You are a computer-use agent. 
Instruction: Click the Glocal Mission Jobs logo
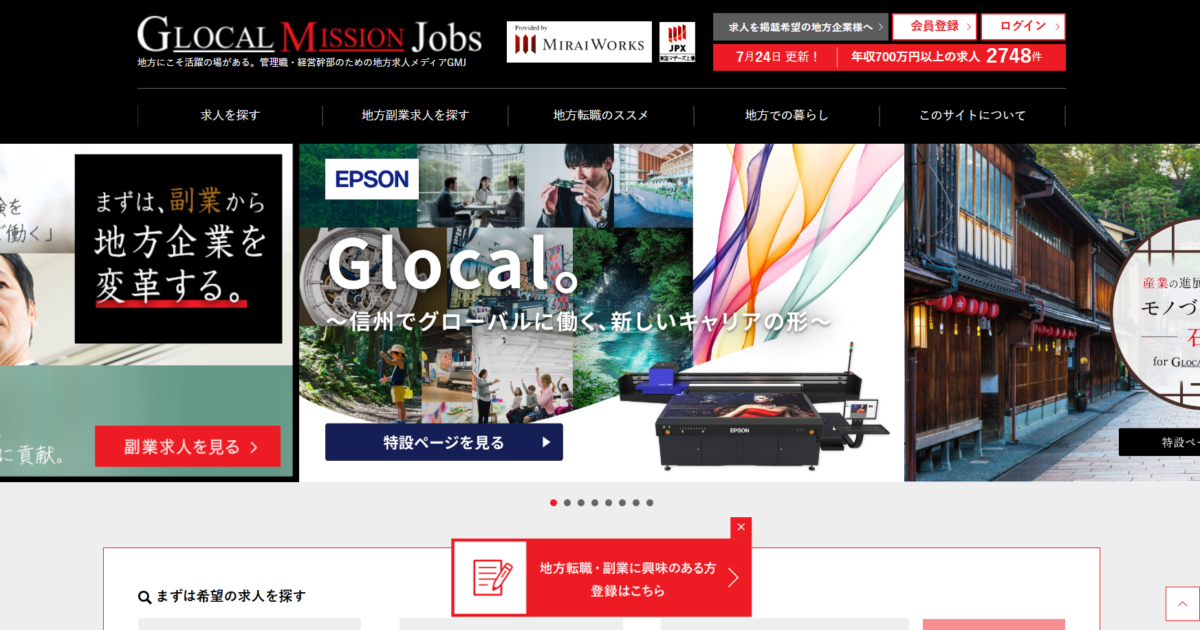309,37
